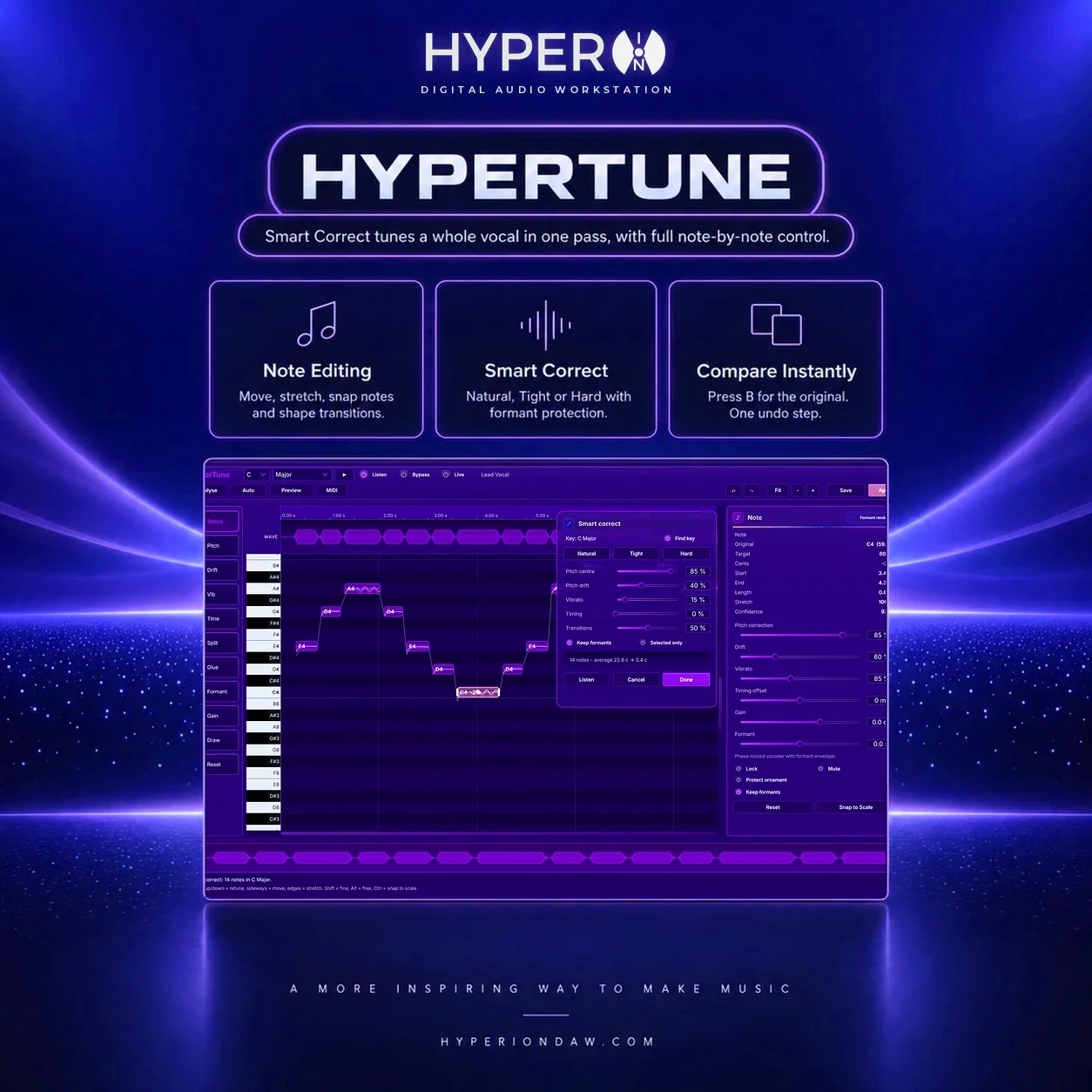The height and width of the screenshot is (1092, 1092).
Task: Select the Select tool in left sidebar
Action: pos(222,522)
